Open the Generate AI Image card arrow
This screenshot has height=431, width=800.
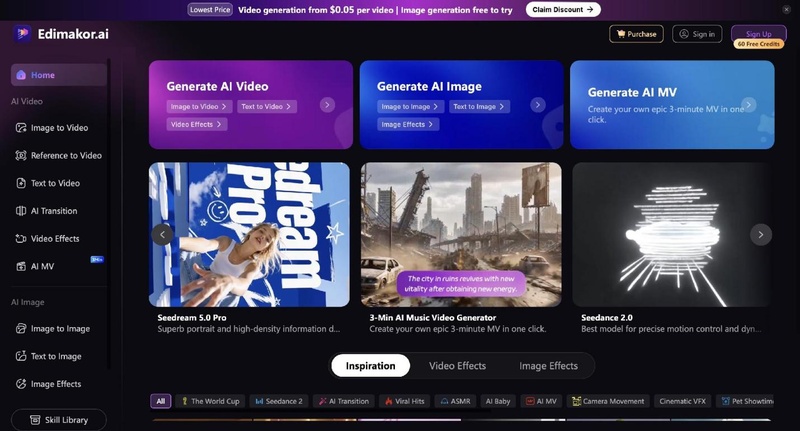[538, 105]
